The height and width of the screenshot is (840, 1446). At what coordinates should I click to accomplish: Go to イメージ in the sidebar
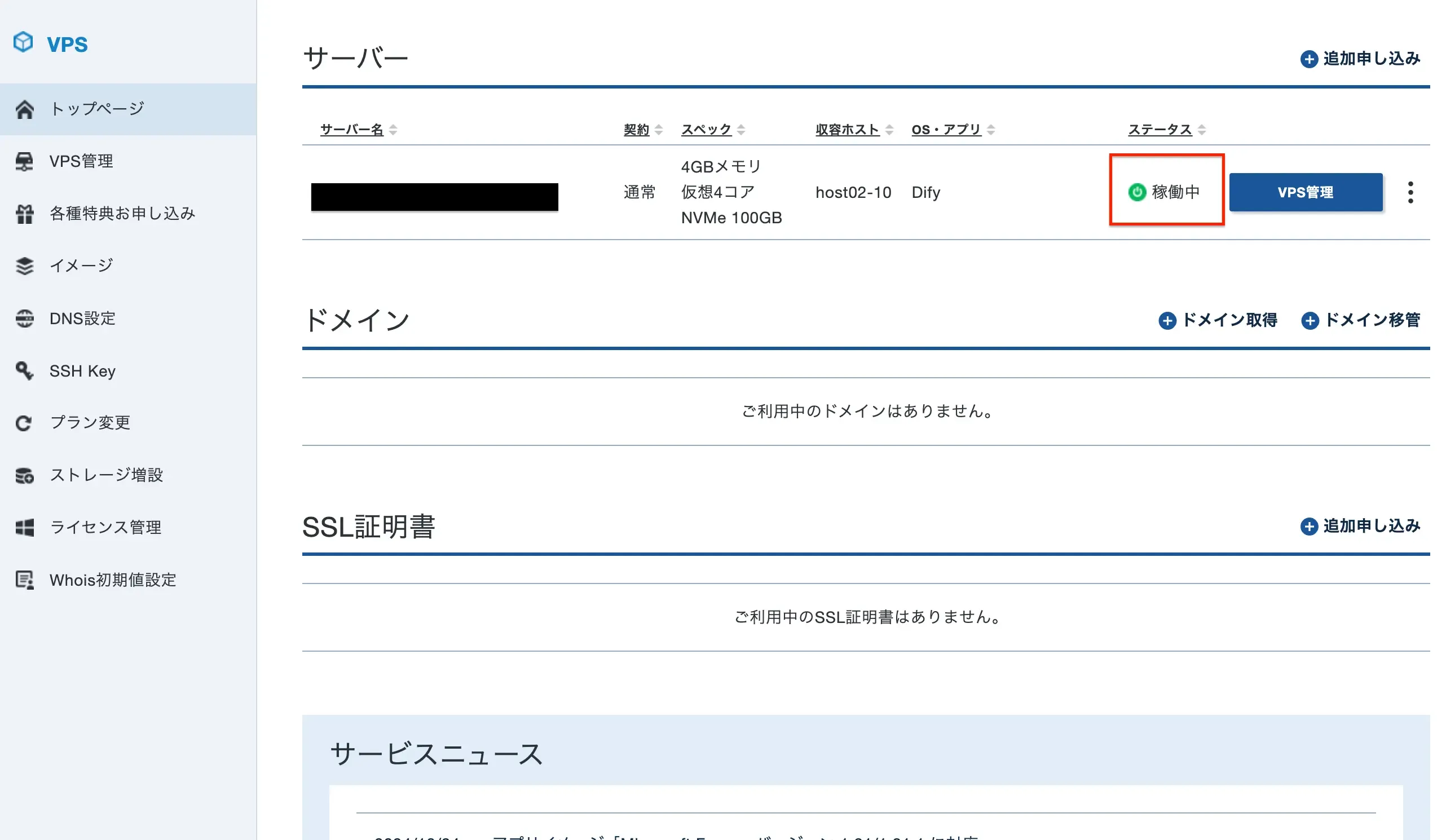click(128, 266)
